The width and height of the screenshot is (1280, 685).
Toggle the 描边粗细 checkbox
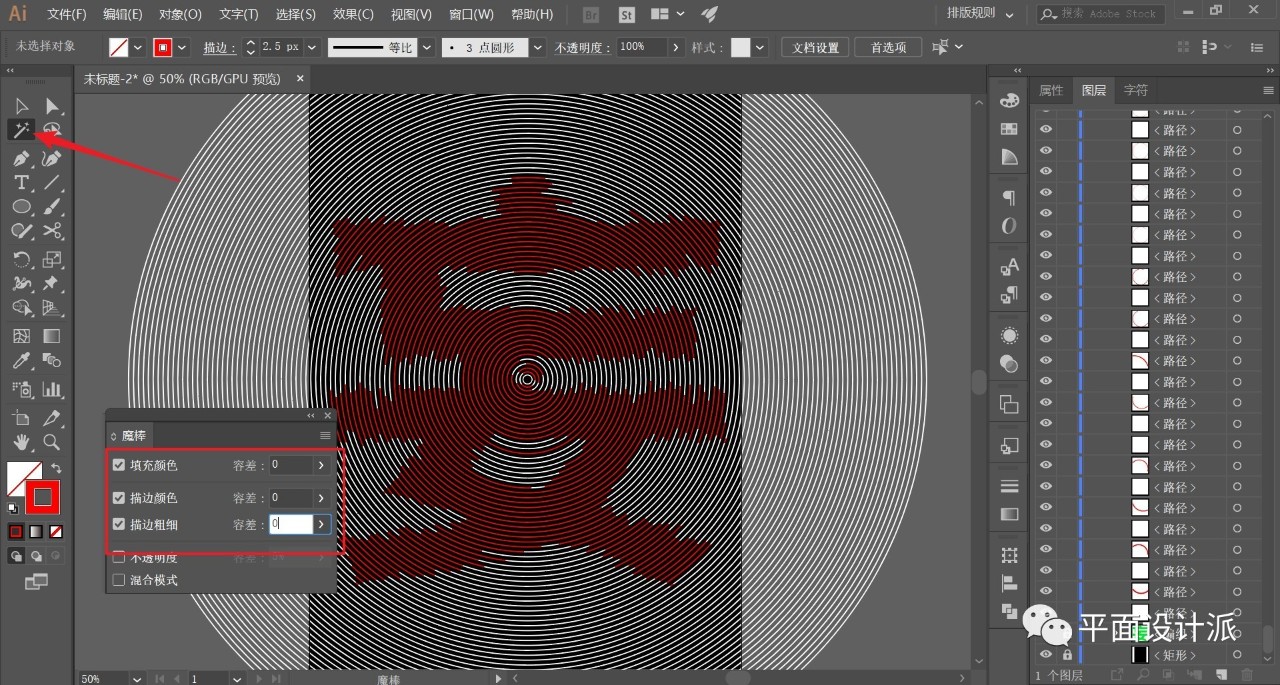tap(119, 524)
